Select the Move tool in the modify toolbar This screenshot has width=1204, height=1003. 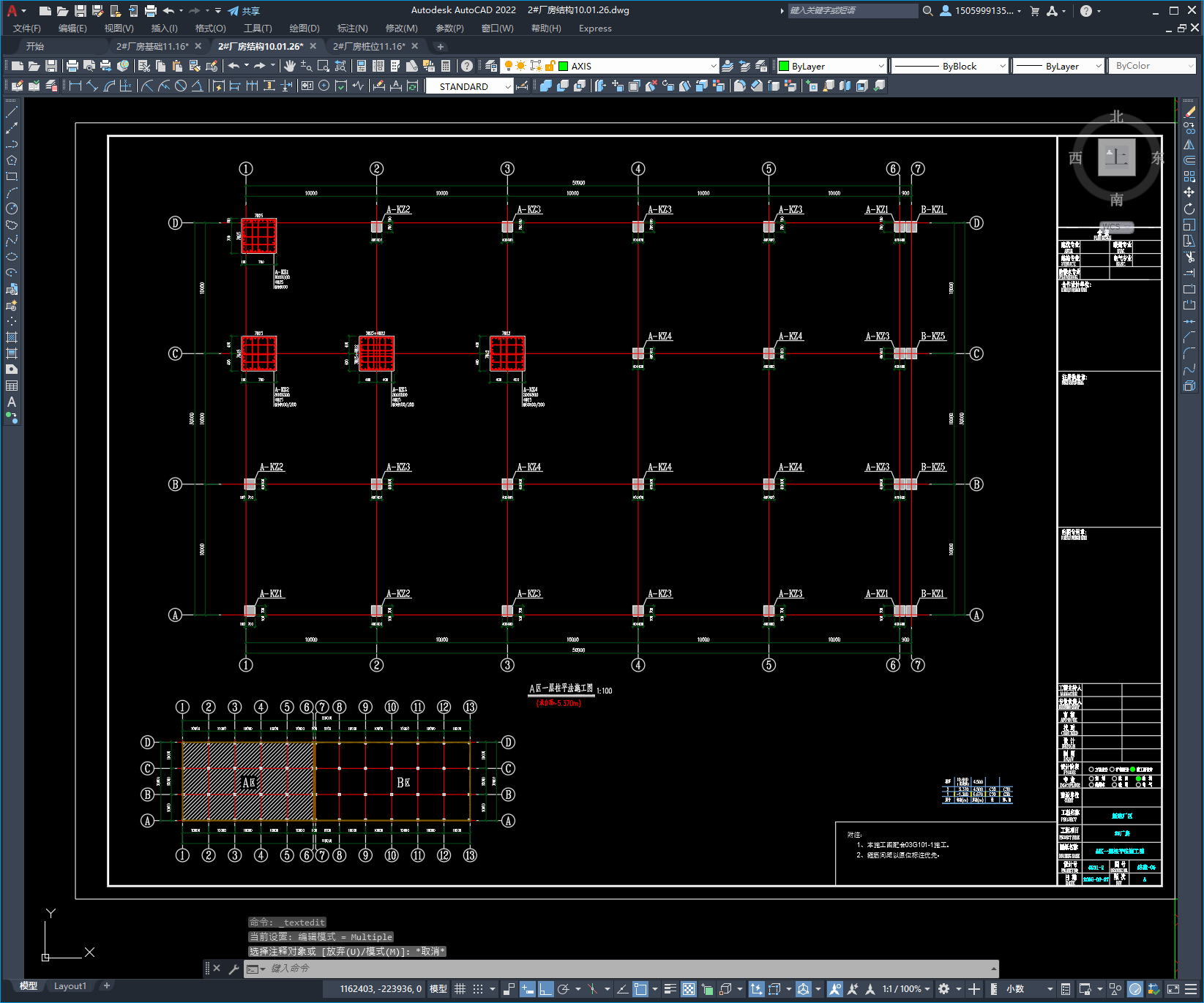(1189, 192)
